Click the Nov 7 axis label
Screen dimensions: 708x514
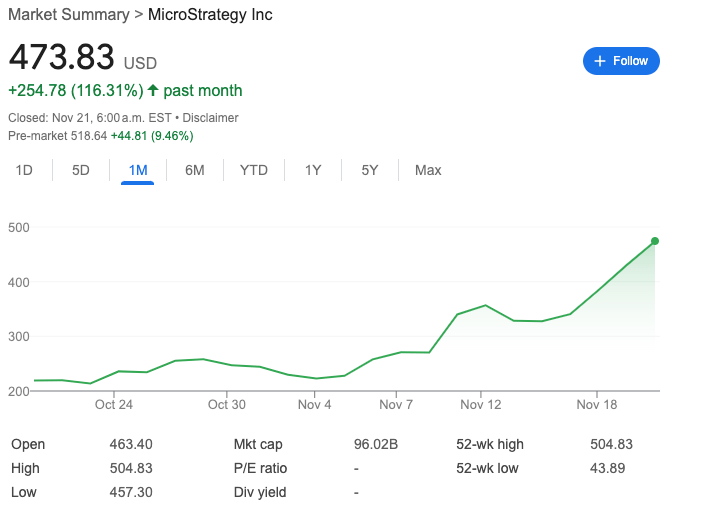coord(396,404)
